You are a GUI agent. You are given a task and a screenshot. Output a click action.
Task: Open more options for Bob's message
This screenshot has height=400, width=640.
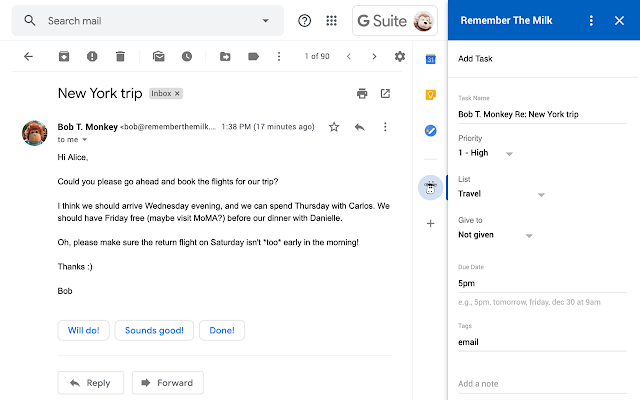click(x=385, y=127)
